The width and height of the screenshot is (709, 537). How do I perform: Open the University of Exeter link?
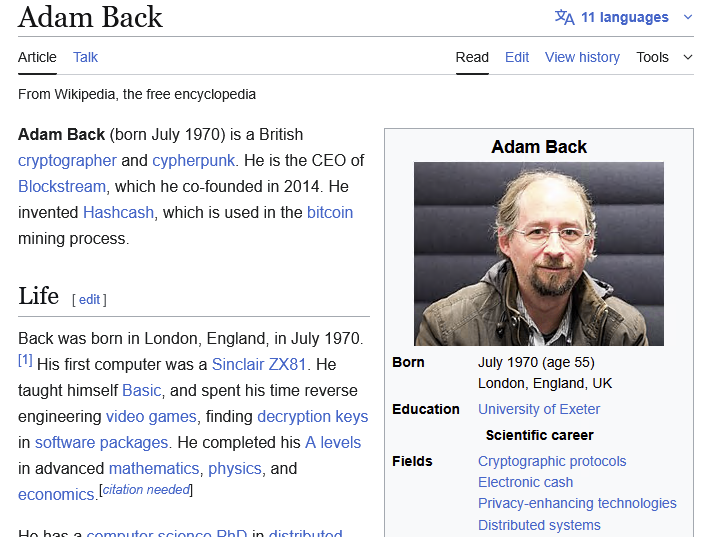pyautogui.click(x=539, y=409)
